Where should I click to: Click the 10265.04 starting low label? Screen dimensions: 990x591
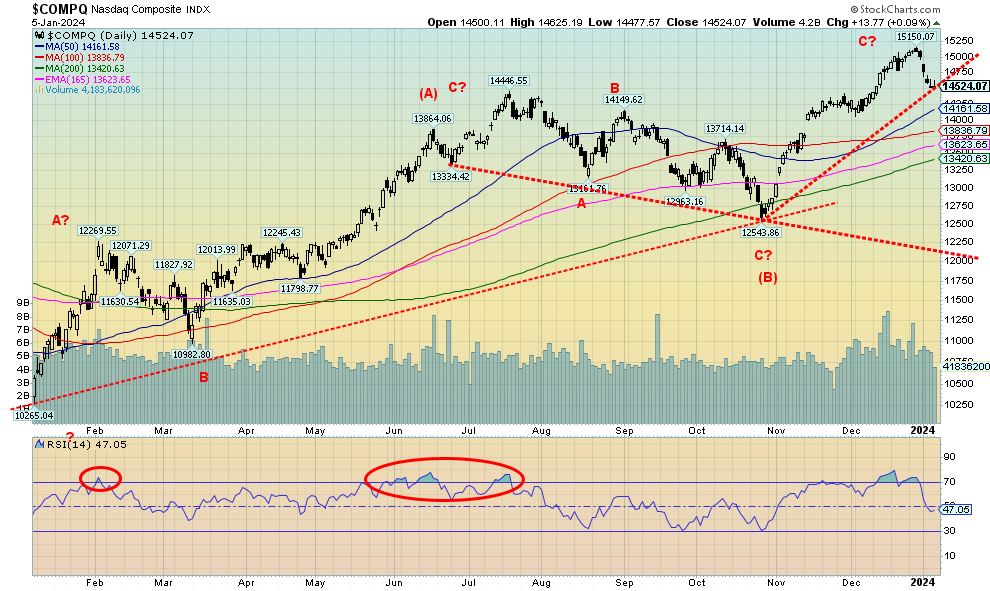coord(34,415)
